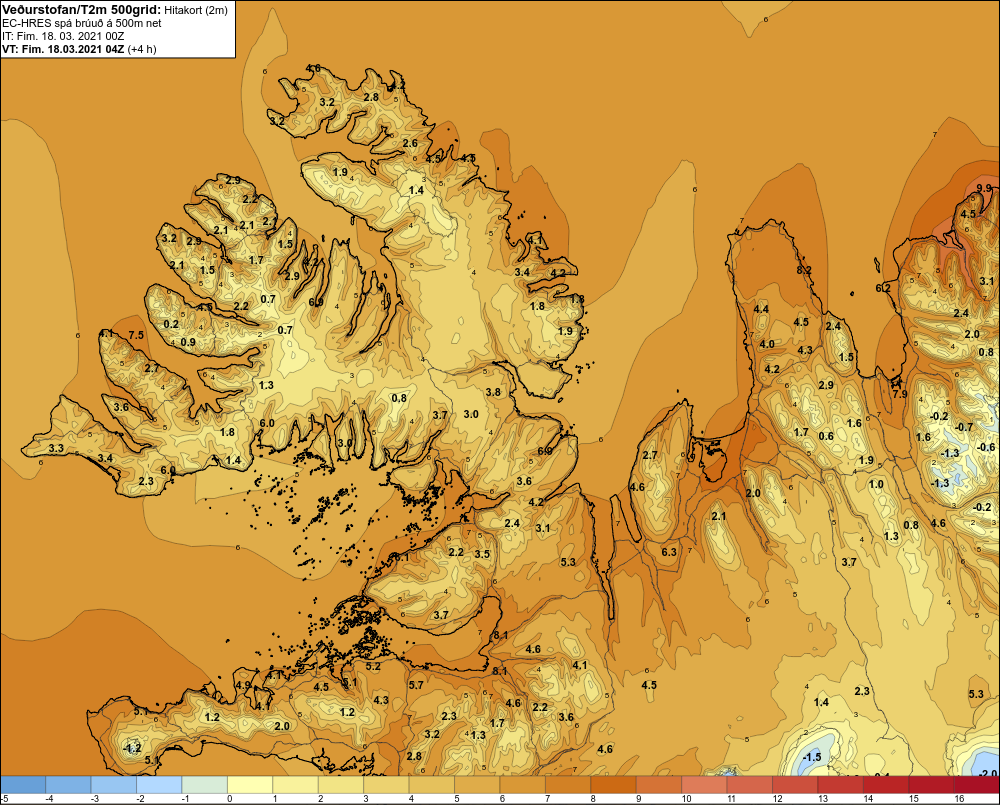The height and width of the screenshot is (805, 1000).
Task: Select the 2.6 temperature reading
Action: tap(409, 144)
